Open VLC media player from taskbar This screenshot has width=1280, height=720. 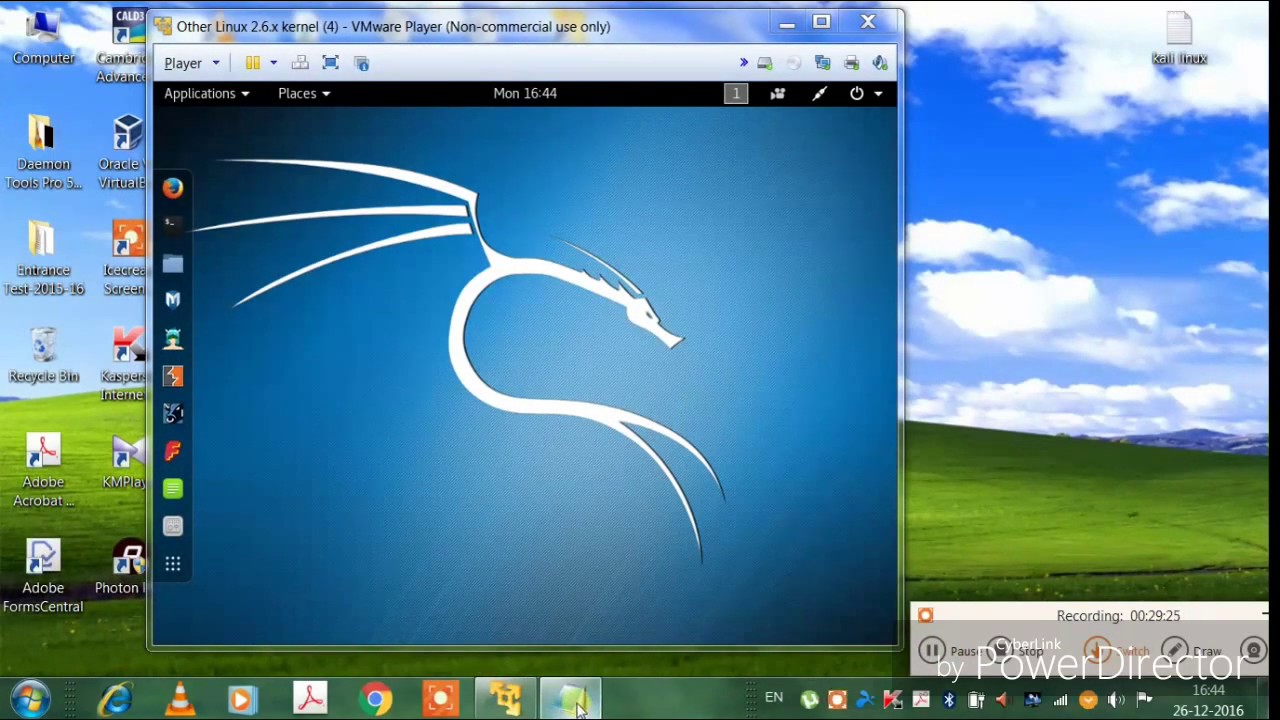point(180,698)
